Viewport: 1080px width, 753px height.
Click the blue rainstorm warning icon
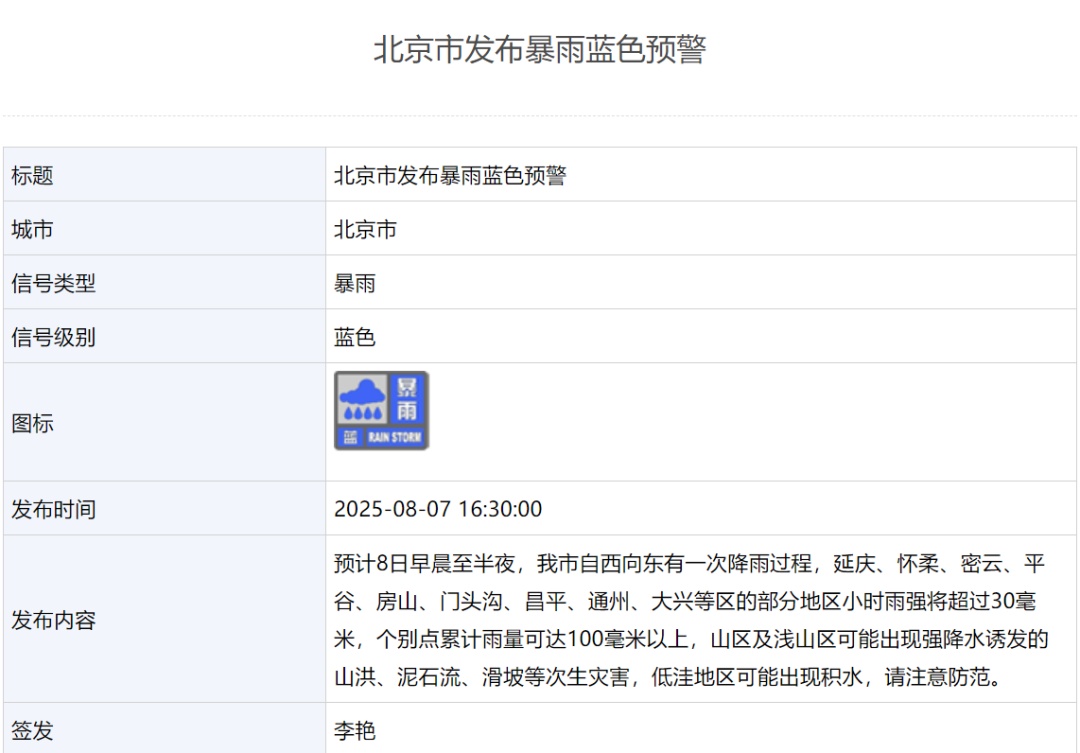[x=382, y=410]
